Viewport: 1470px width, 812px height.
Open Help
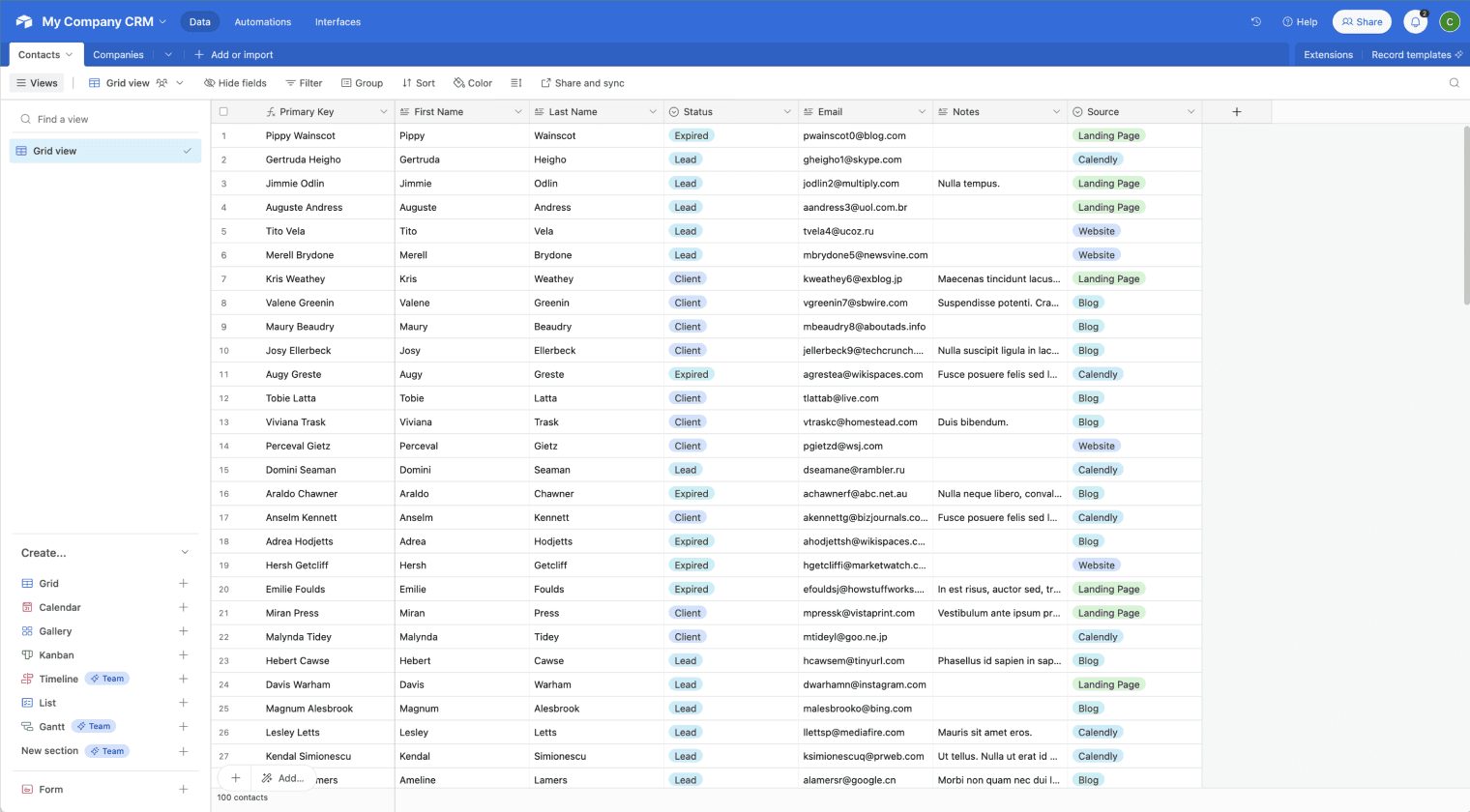[1300, 21]
